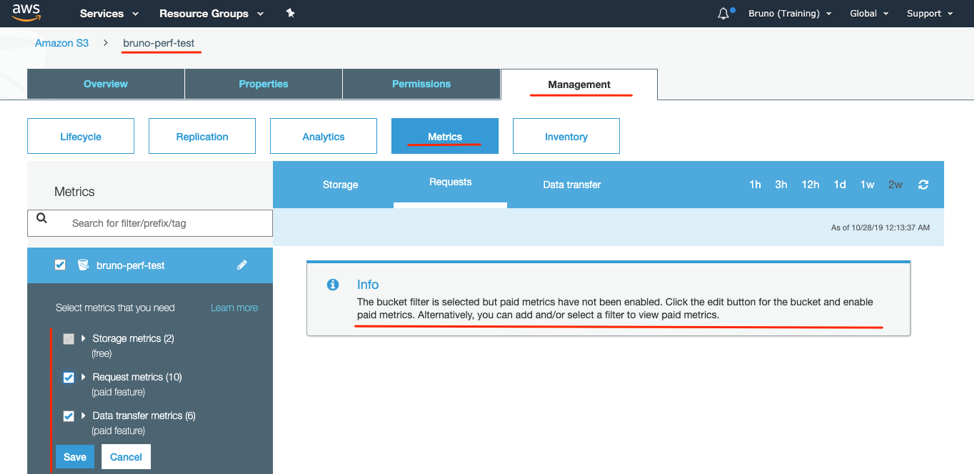Click the bucket icon beside bruno-perf-test
This screenshot has width=974, height=474.
[83, 265]
